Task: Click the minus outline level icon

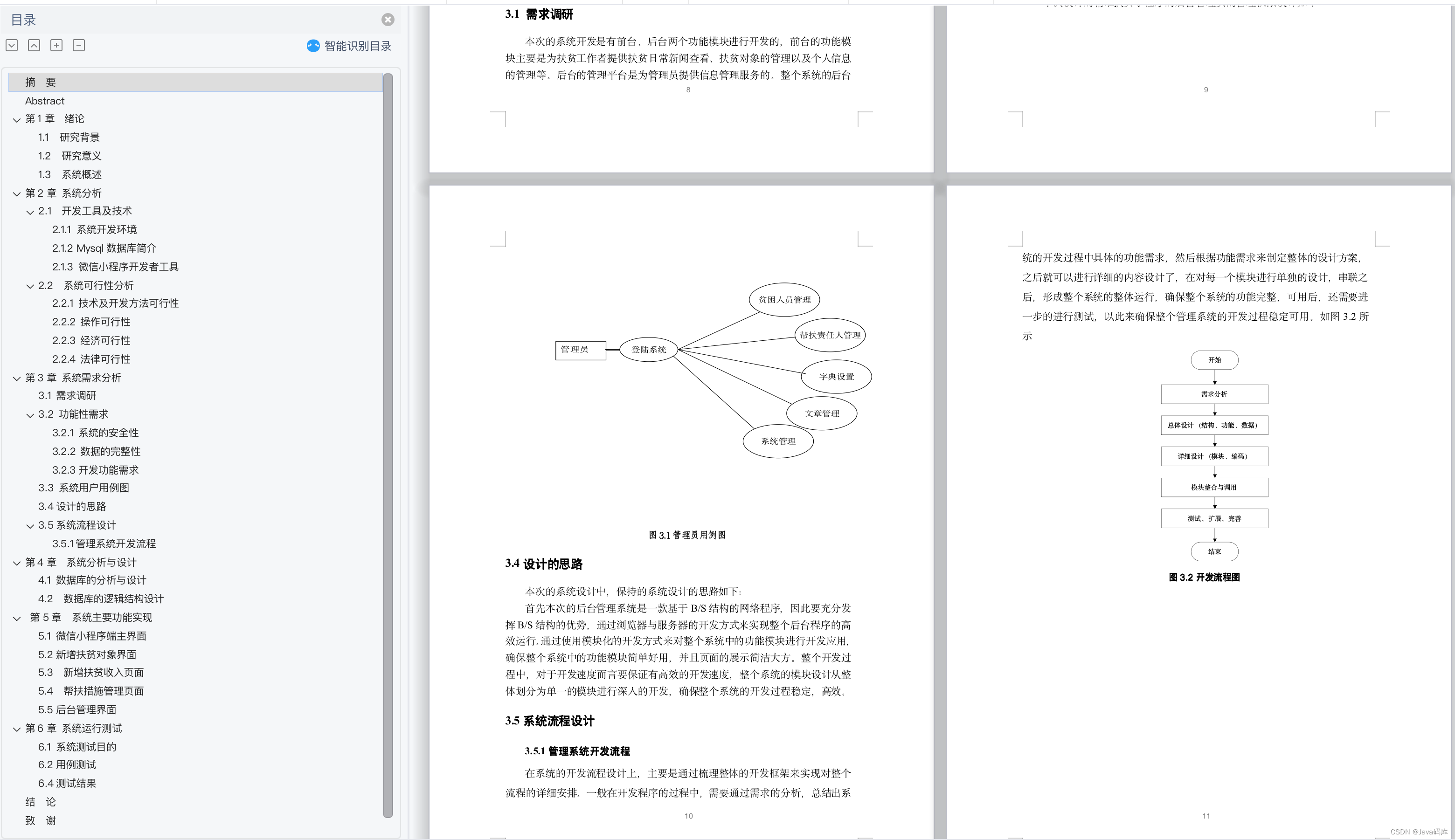Action: pos(78,45)
